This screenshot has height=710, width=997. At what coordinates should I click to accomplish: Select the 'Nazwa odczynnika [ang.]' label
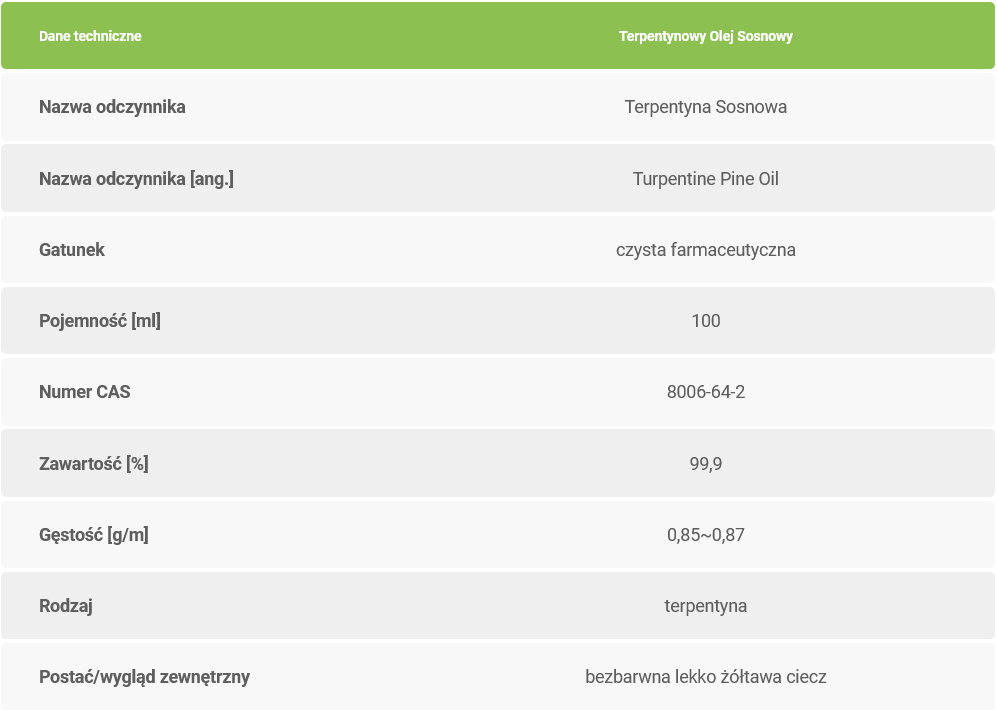tap(136, 179)
